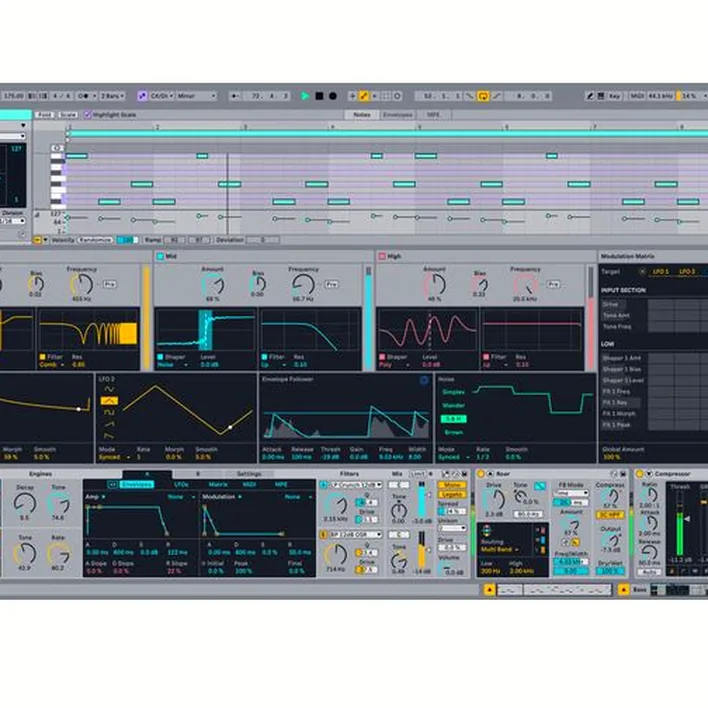Select the sine LFO 2 waveform
The image size is (708, 708).
coord(109,389)
